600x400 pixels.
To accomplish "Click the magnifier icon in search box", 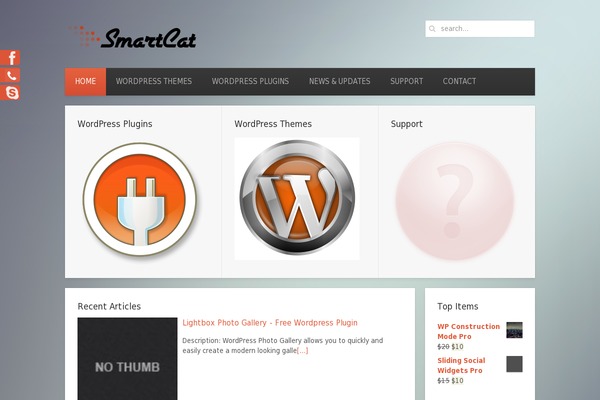I will (x=432, y=29).
